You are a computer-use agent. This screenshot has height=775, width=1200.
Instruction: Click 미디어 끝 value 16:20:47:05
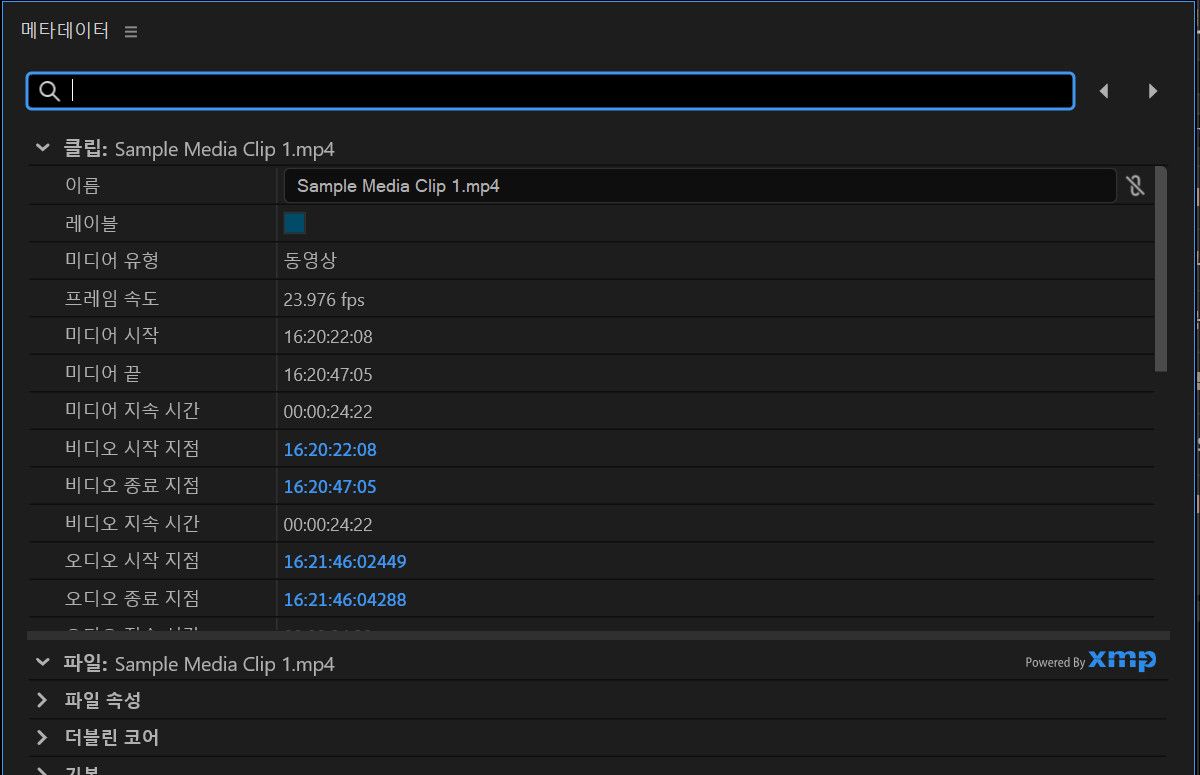pyautogui.click(x=328, y=375)
